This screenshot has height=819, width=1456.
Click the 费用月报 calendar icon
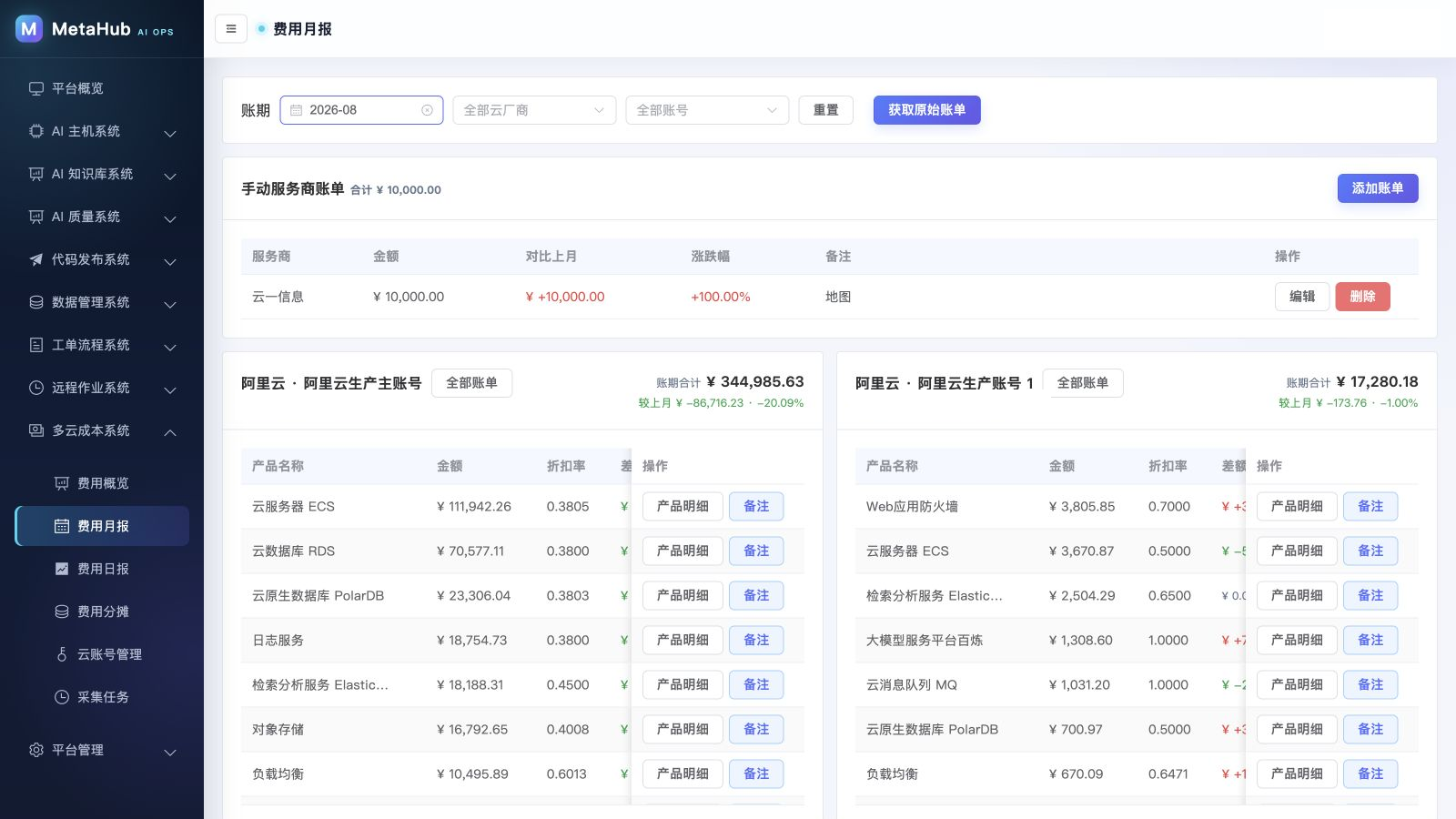click(62, 526)
